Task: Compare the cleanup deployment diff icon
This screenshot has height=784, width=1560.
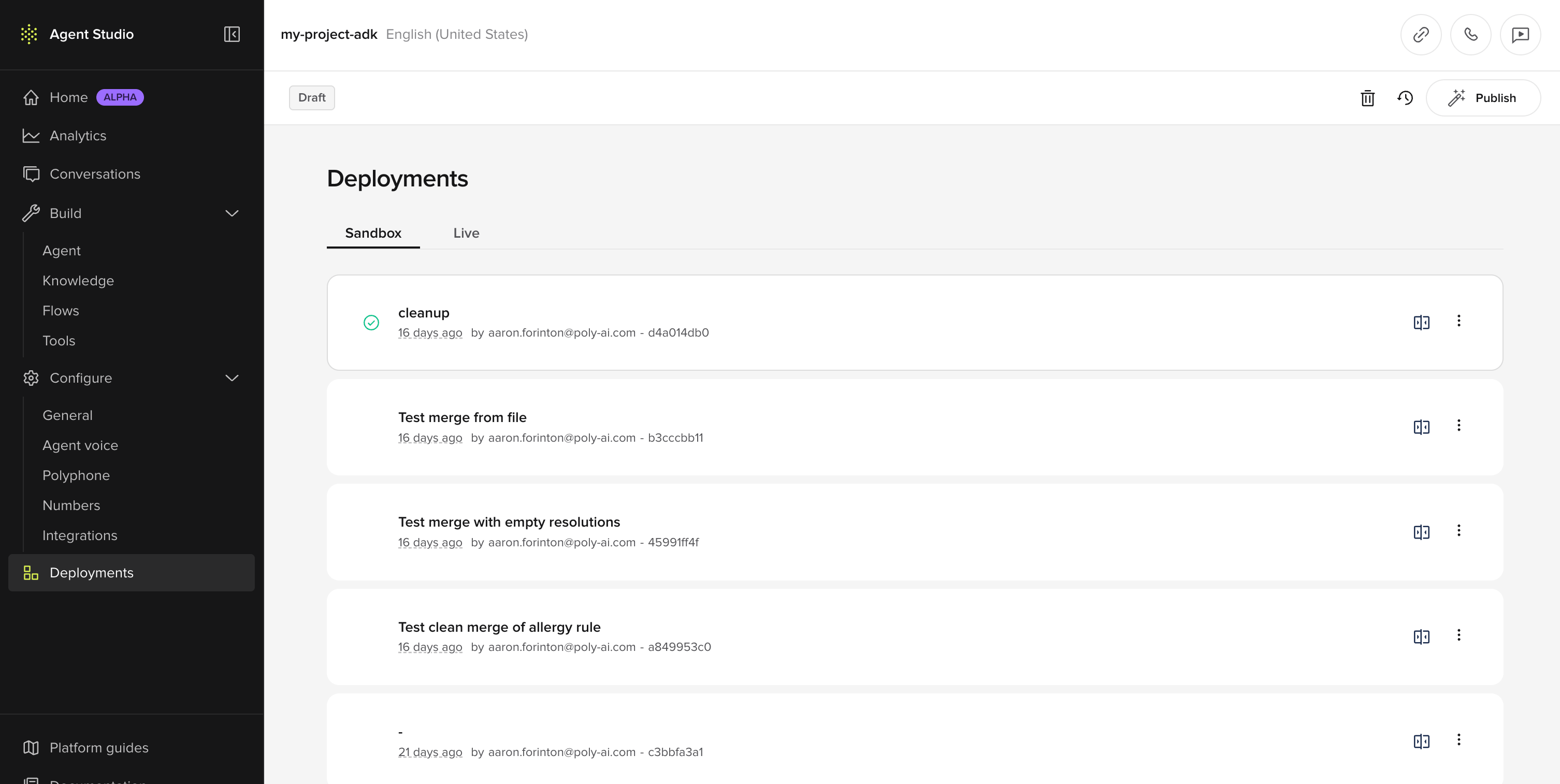Action: pyautogui.click(x=1421, y=323)
